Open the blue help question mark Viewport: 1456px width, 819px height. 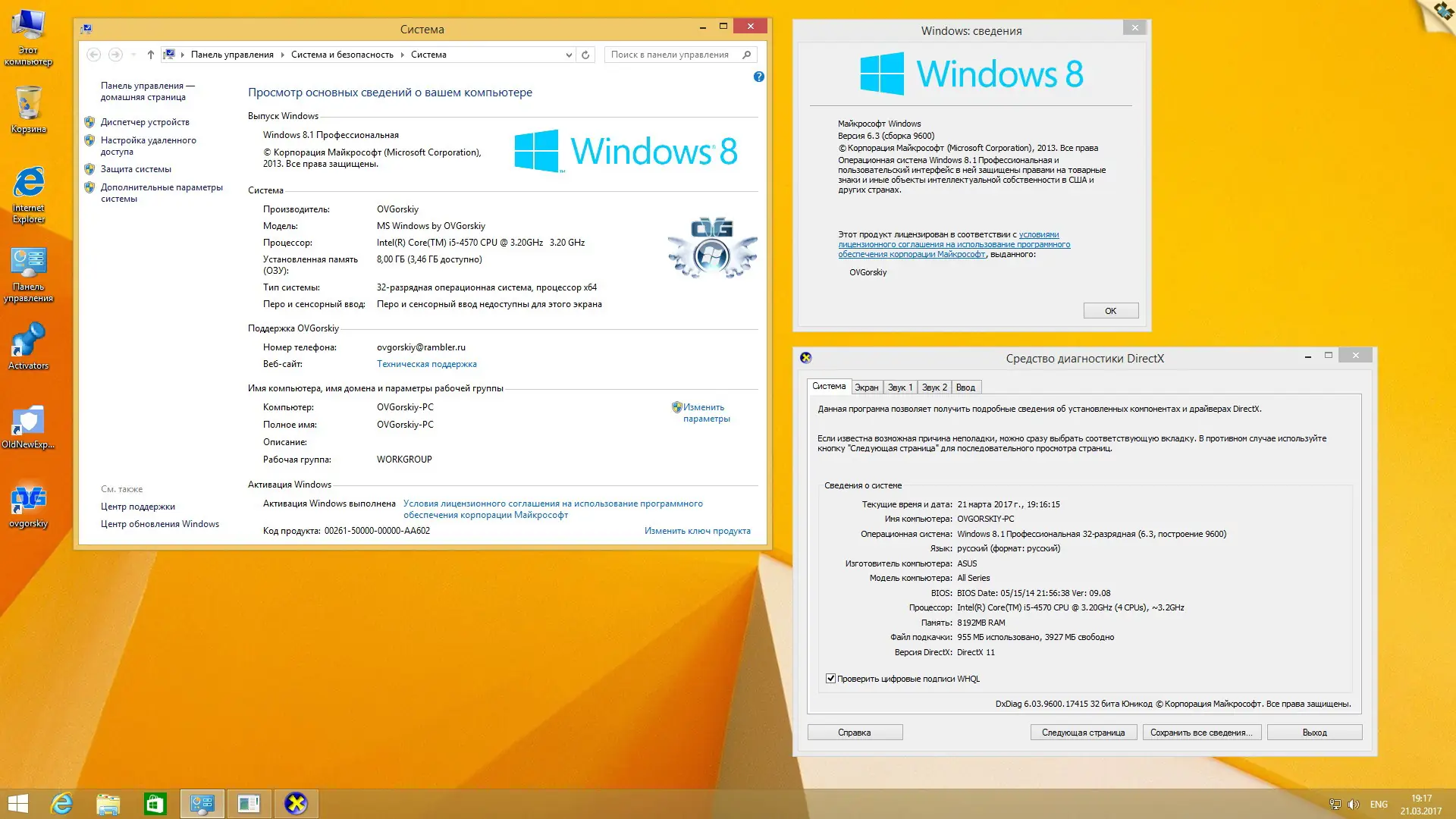[759, 77]
